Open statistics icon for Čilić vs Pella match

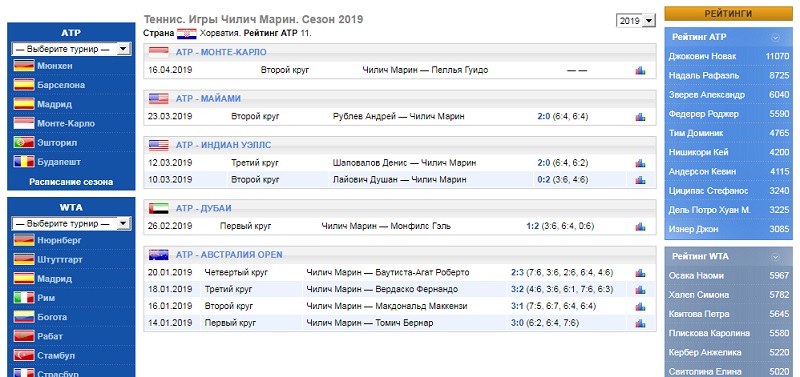click(x=640, y=70)
